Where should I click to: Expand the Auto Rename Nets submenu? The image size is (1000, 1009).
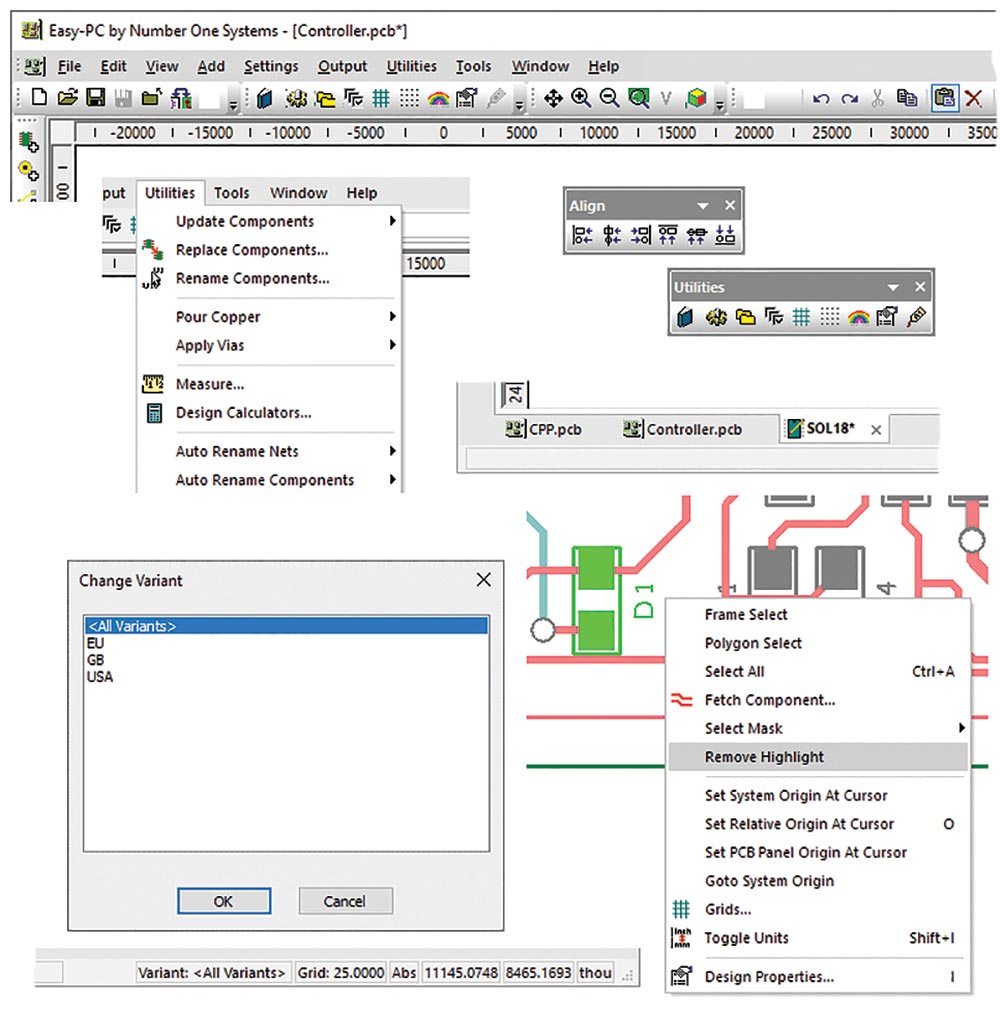point(269,451)
